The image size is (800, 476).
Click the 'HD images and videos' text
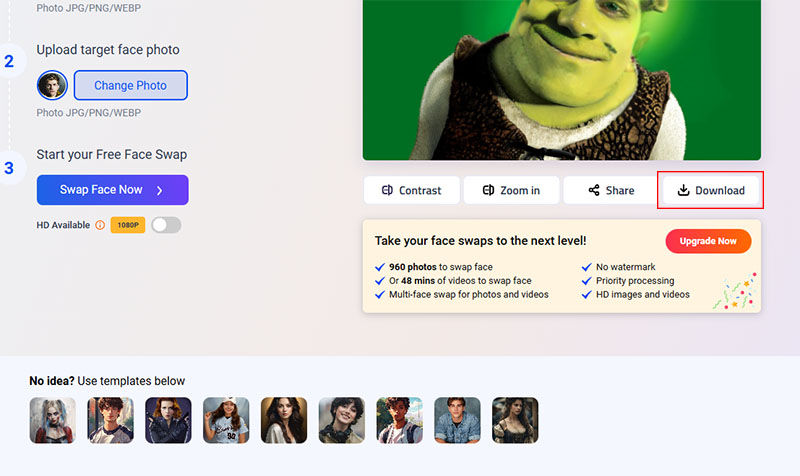tap(643, 294)
